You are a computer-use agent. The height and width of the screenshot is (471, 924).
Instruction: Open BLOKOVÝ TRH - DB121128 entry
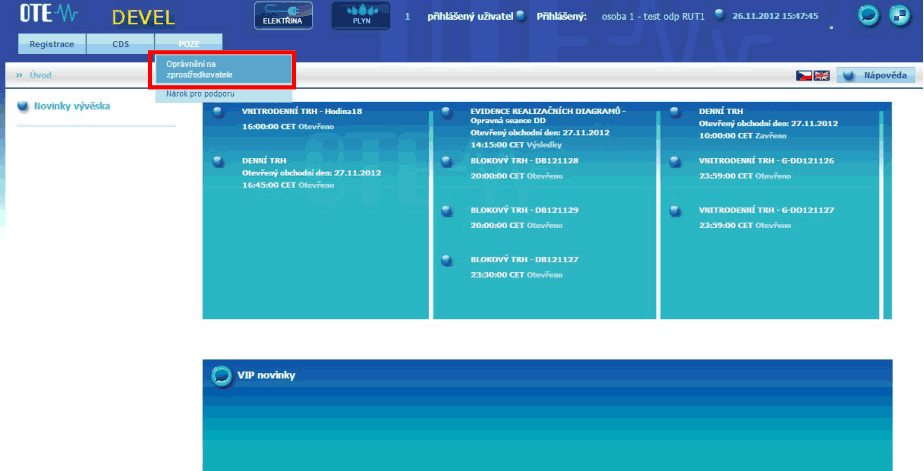[524, 160]
